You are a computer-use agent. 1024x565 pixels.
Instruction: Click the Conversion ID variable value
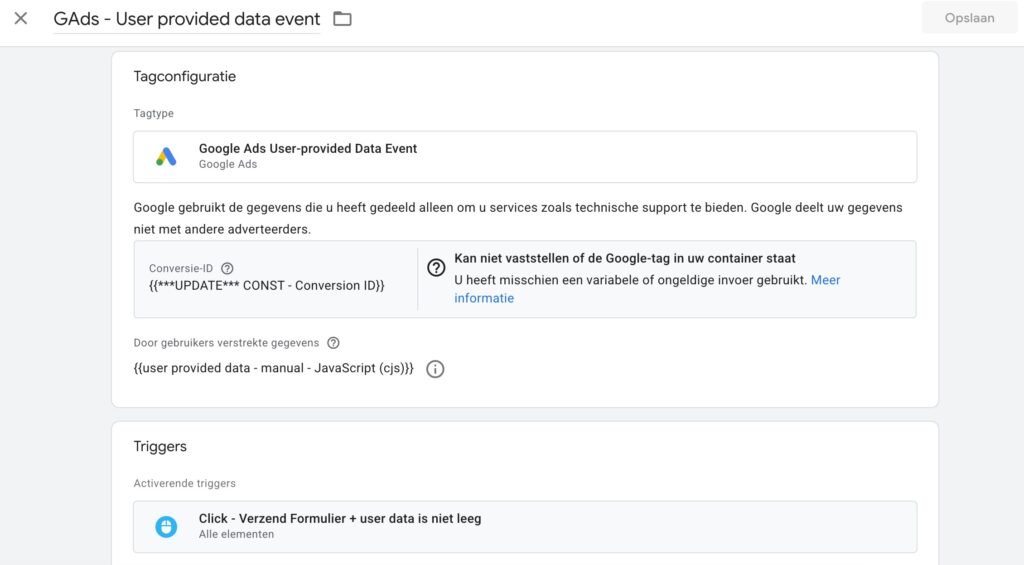[x=266, y=286]
